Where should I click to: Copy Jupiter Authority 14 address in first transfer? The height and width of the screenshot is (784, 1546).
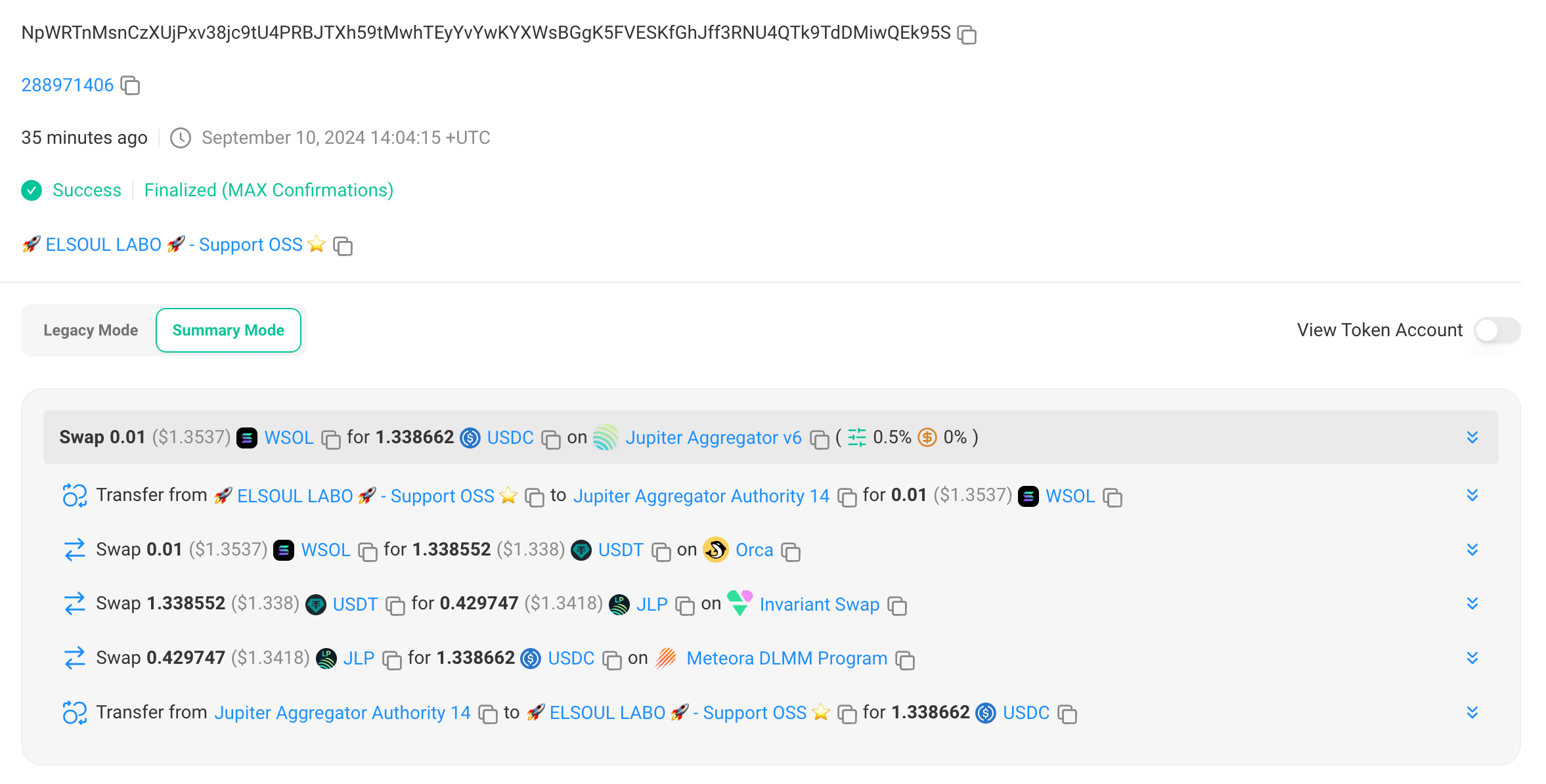coord(847,498)
